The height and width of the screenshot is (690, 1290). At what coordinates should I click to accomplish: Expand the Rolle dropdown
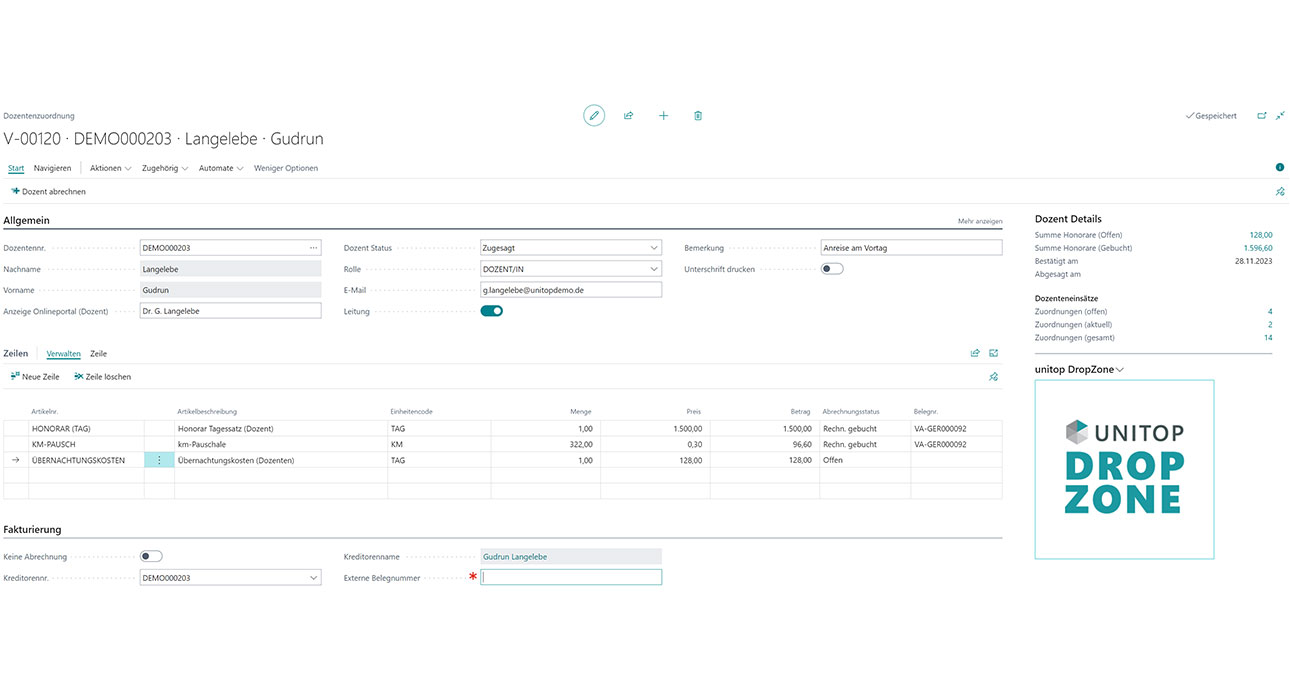(x=654, y=269)
